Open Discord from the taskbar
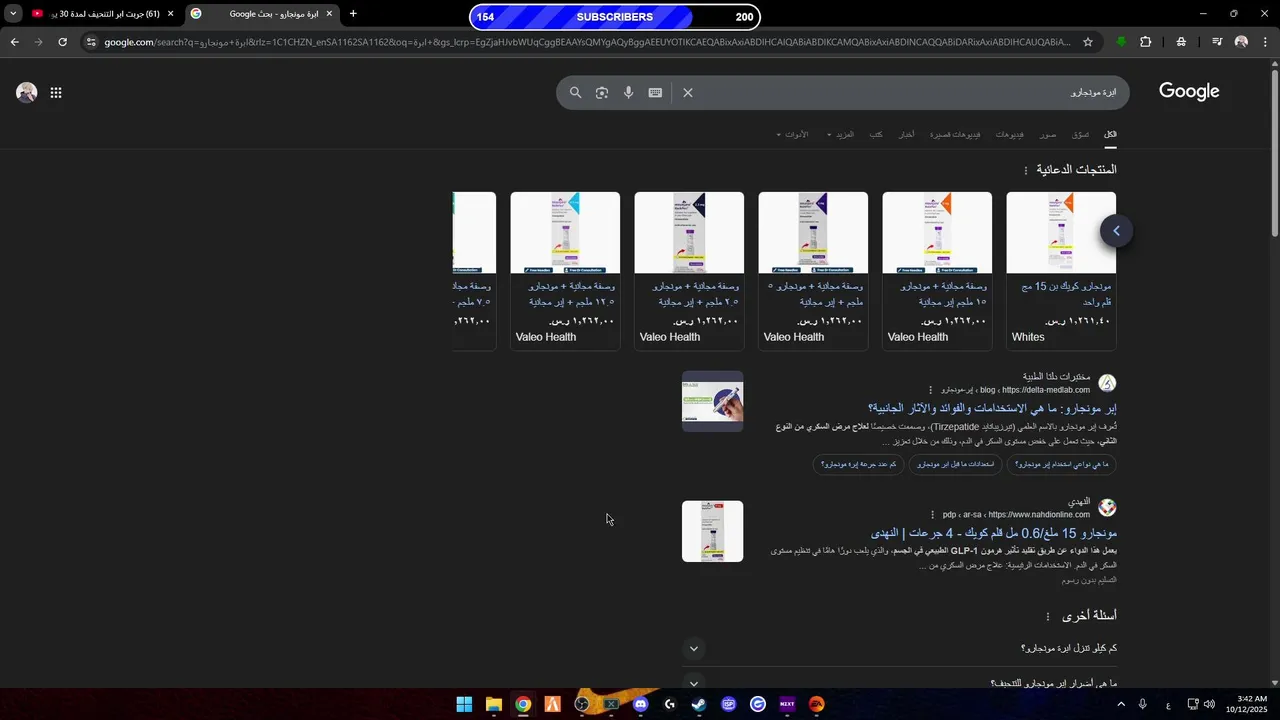1280x720 pixels. (640, 704)
